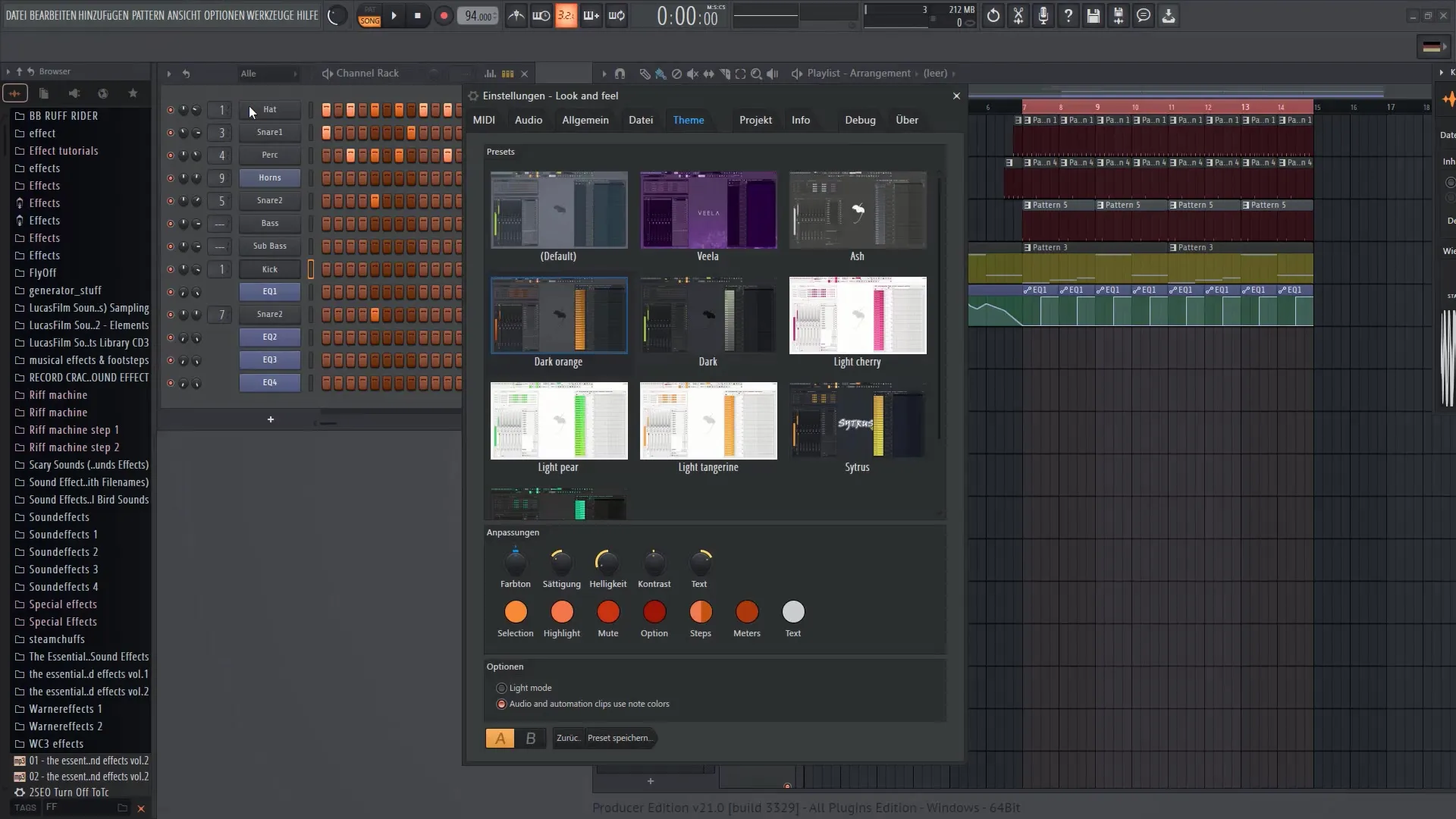Mute the Hat channel with its green LED
The image size is (1456, 819).
(170, 110)
